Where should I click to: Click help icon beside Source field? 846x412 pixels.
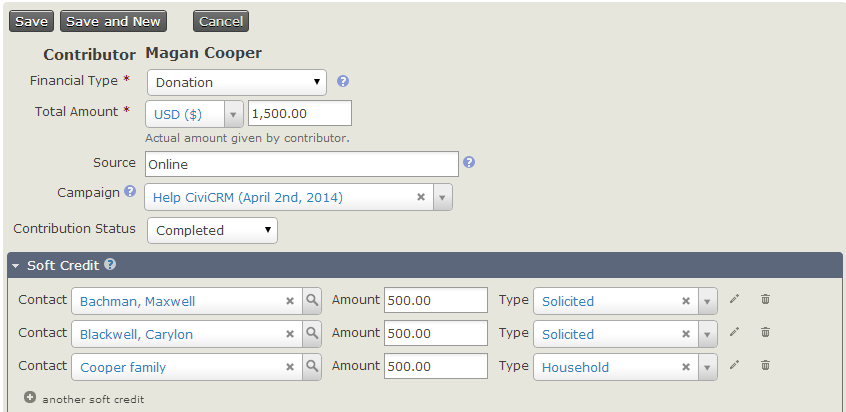click(x=469, y=162)
